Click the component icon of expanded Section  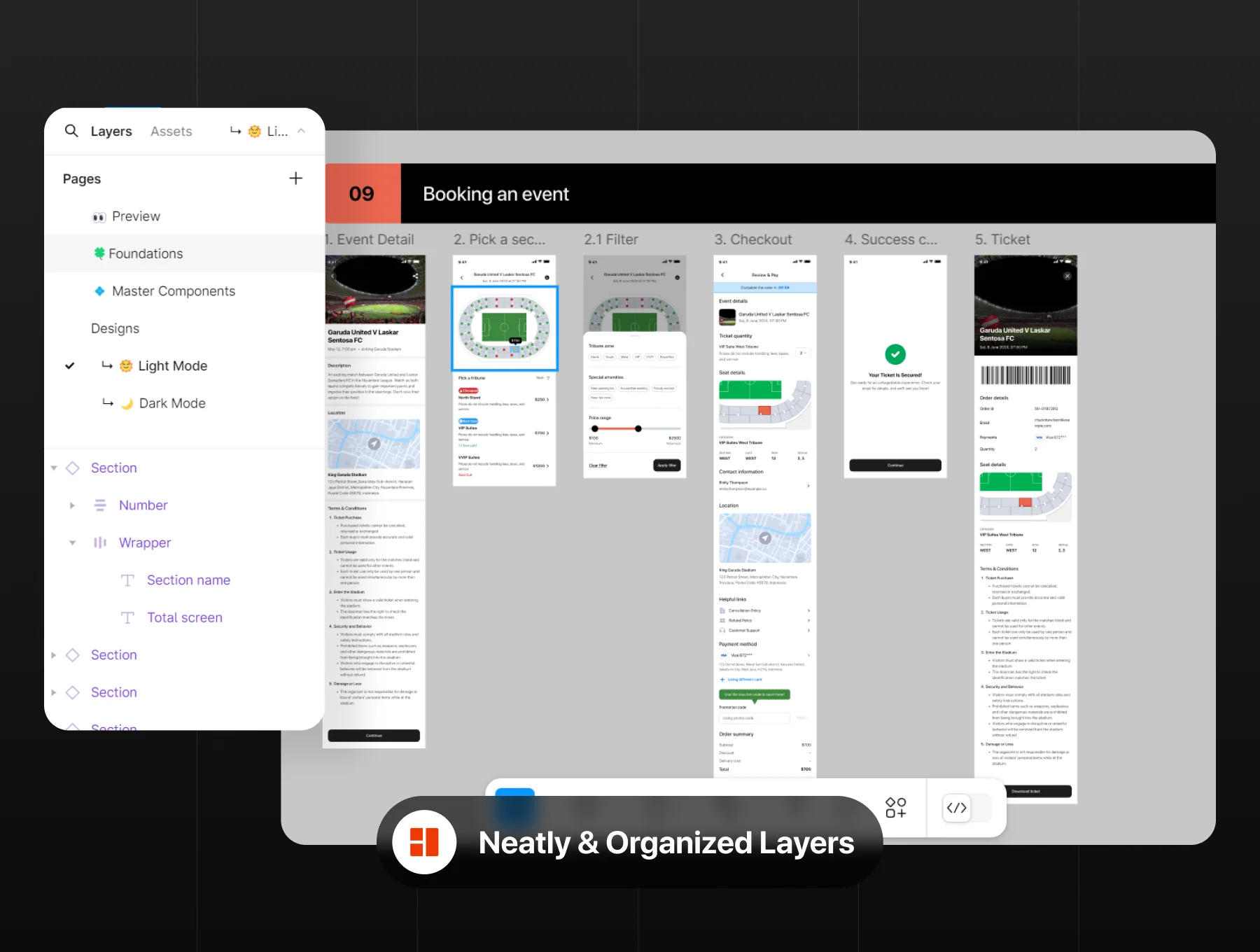tap(73, 468)
